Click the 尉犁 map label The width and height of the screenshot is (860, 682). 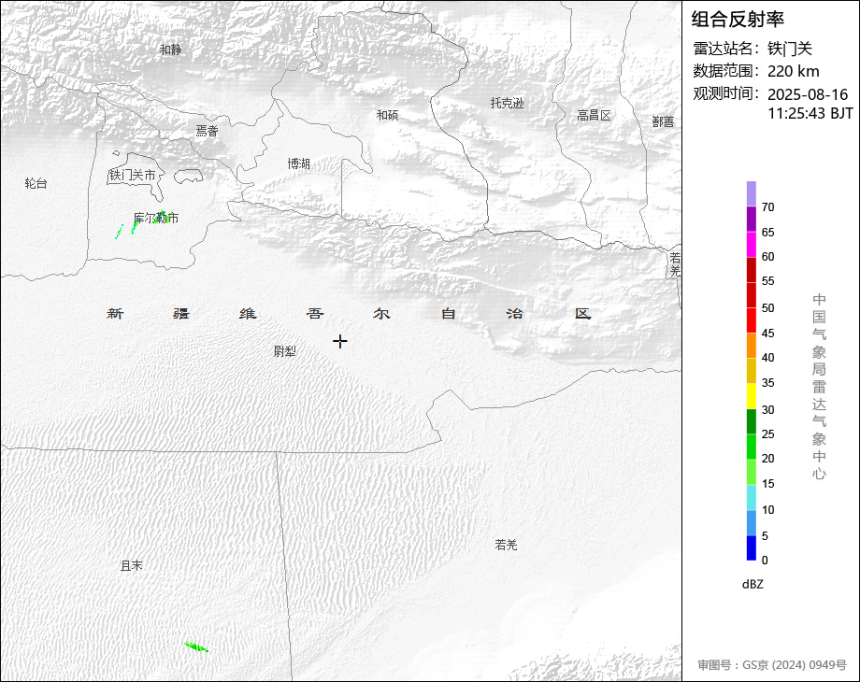click(x=285, y=351)
